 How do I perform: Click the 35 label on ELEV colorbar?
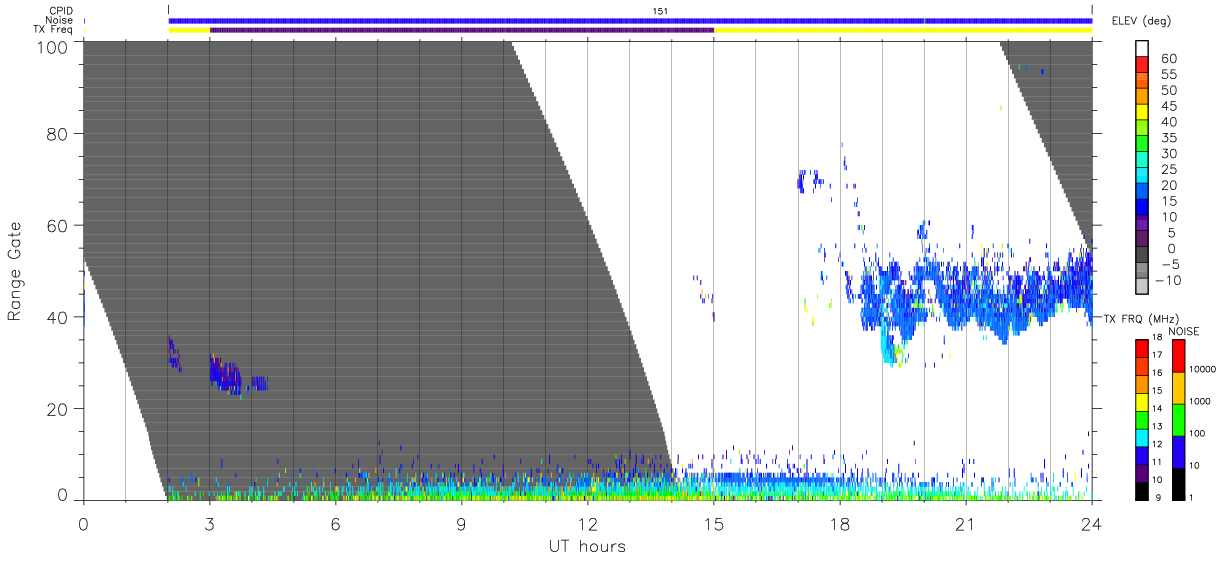(1168, 137)
